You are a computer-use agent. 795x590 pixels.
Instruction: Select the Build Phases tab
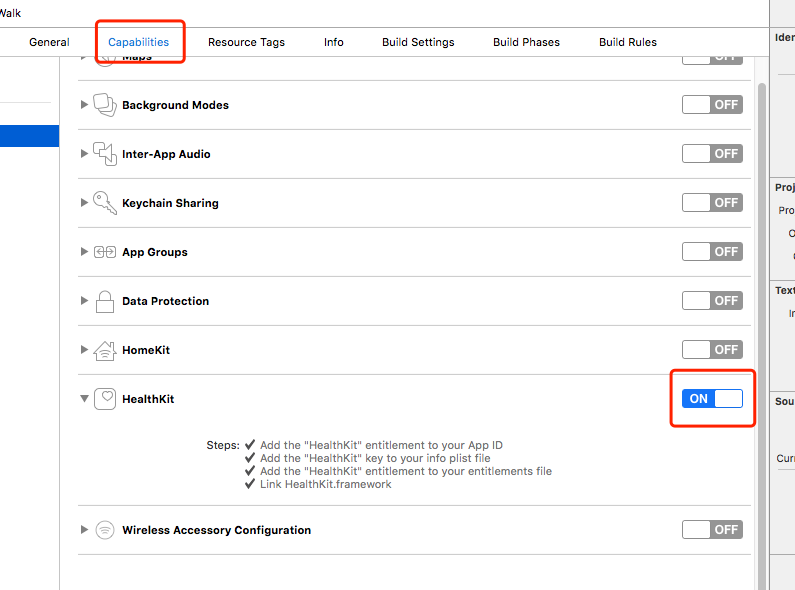pyautogui.click(x=526, y=42)
